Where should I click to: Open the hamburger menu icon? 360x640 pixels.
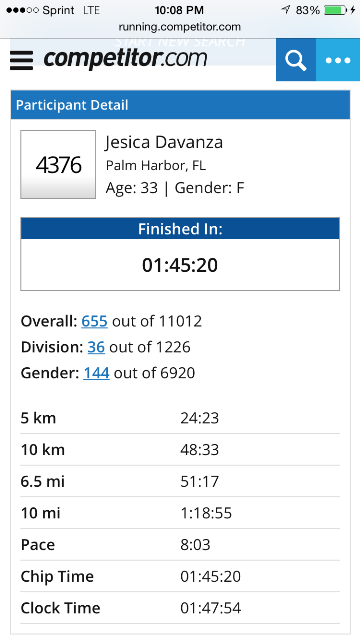pyautogui.click(x=22, y=60)
